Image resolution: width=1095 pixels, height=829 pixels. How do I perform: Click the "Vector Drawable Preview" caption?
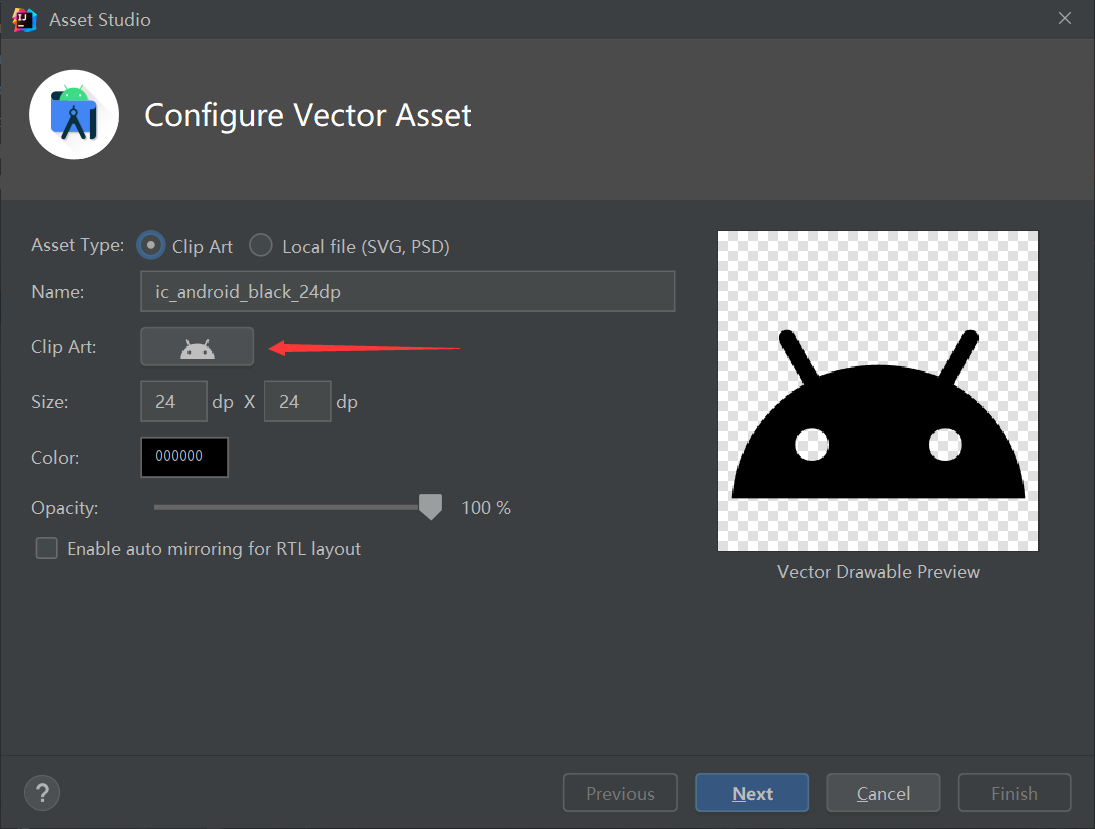pyautogui.click(x=879, y=572)
